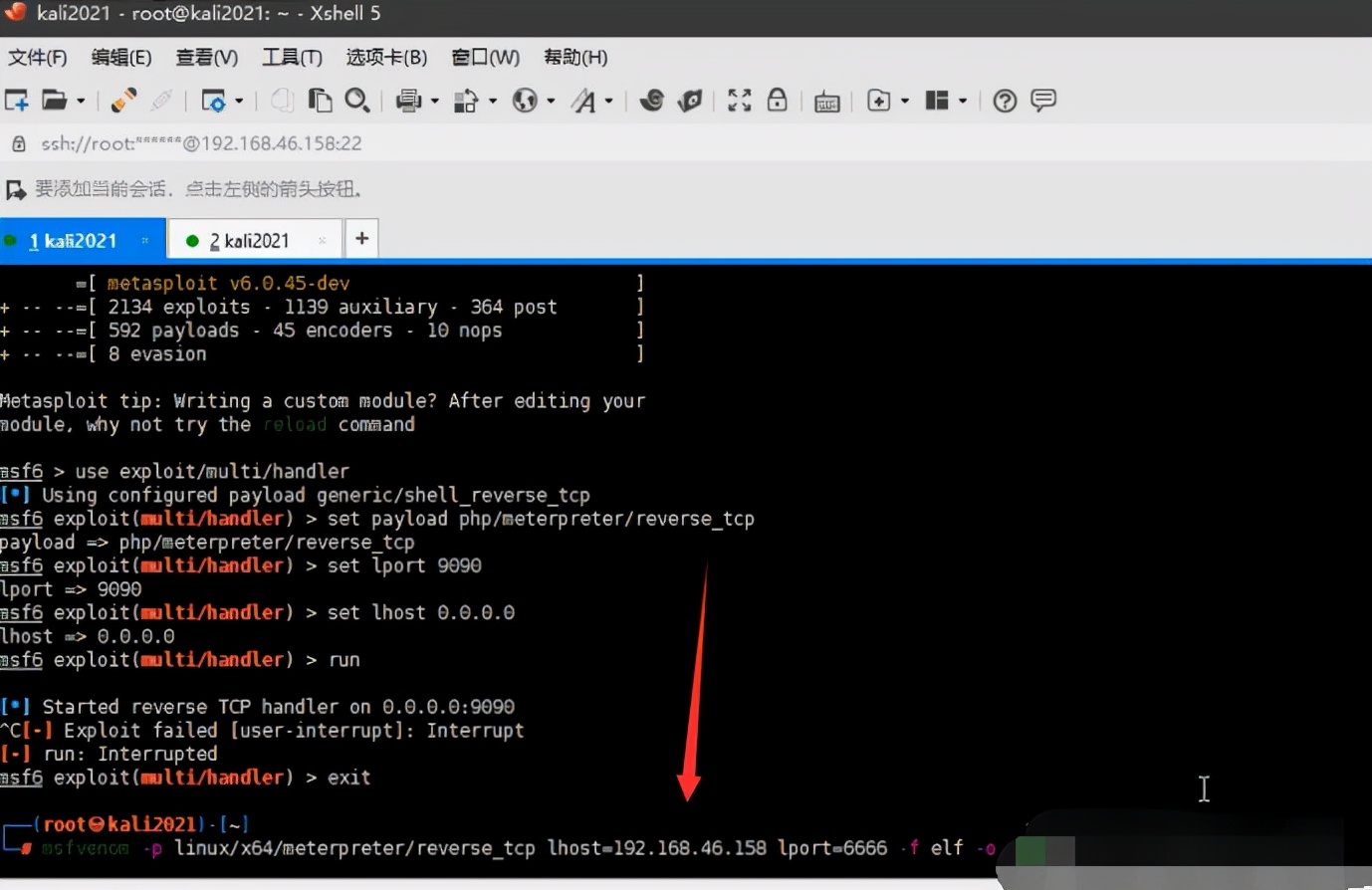Expand the file transfer dropdown arrow
Screen dimensions: 1372x890
(x=493, y=101)
